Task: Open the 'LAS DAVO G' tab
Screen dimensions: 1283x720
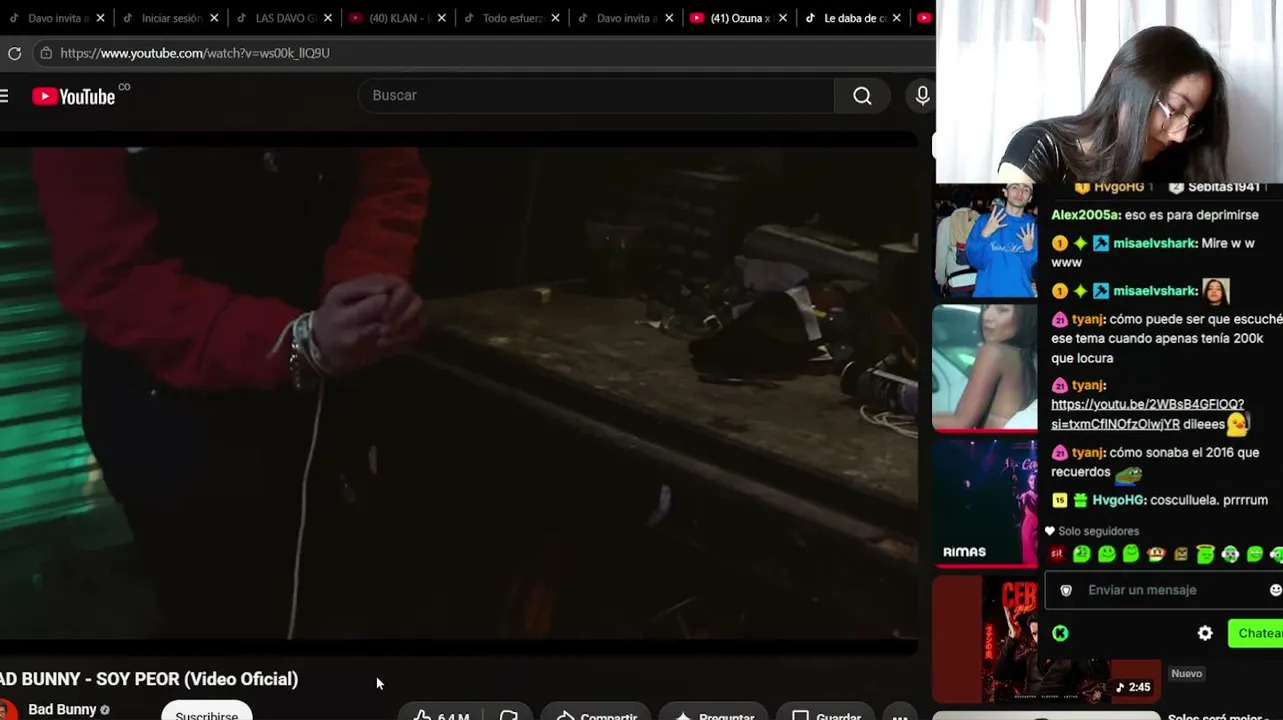Action: 286,18
